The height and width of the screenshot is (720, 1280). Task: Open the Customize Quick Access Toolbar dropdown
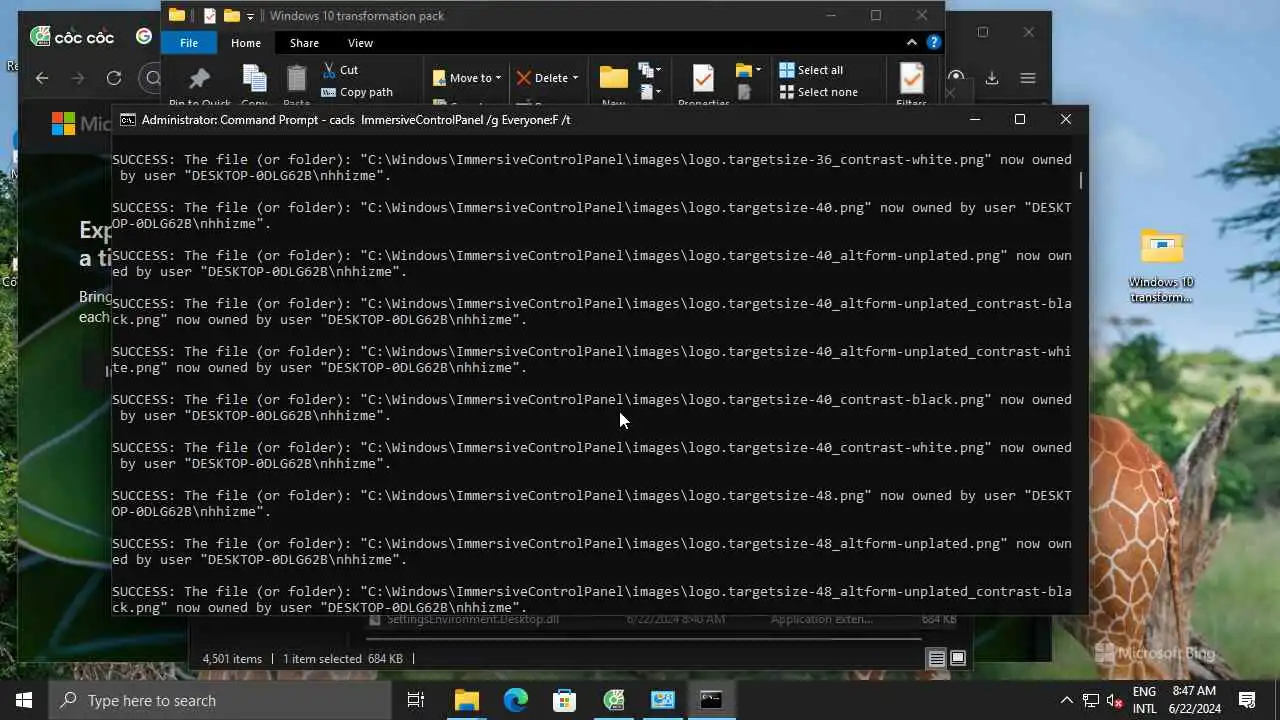point(250,16)
